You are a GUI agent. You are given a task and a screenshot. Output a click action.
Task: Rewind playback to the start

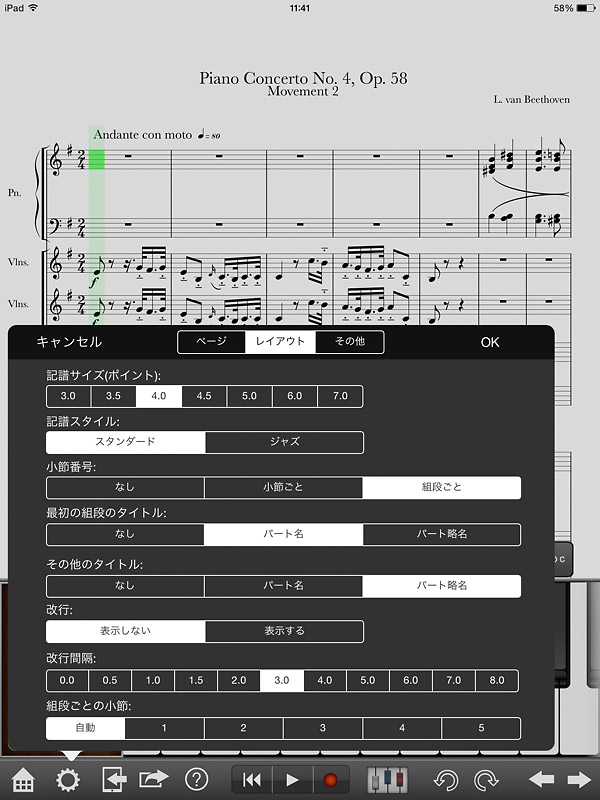253,780
